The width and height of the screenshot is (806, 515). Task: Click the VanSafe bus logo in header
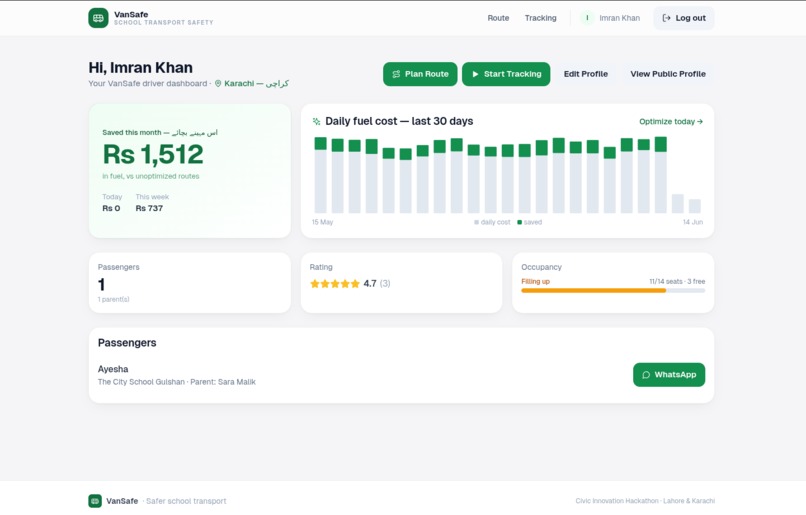point(98,18)
